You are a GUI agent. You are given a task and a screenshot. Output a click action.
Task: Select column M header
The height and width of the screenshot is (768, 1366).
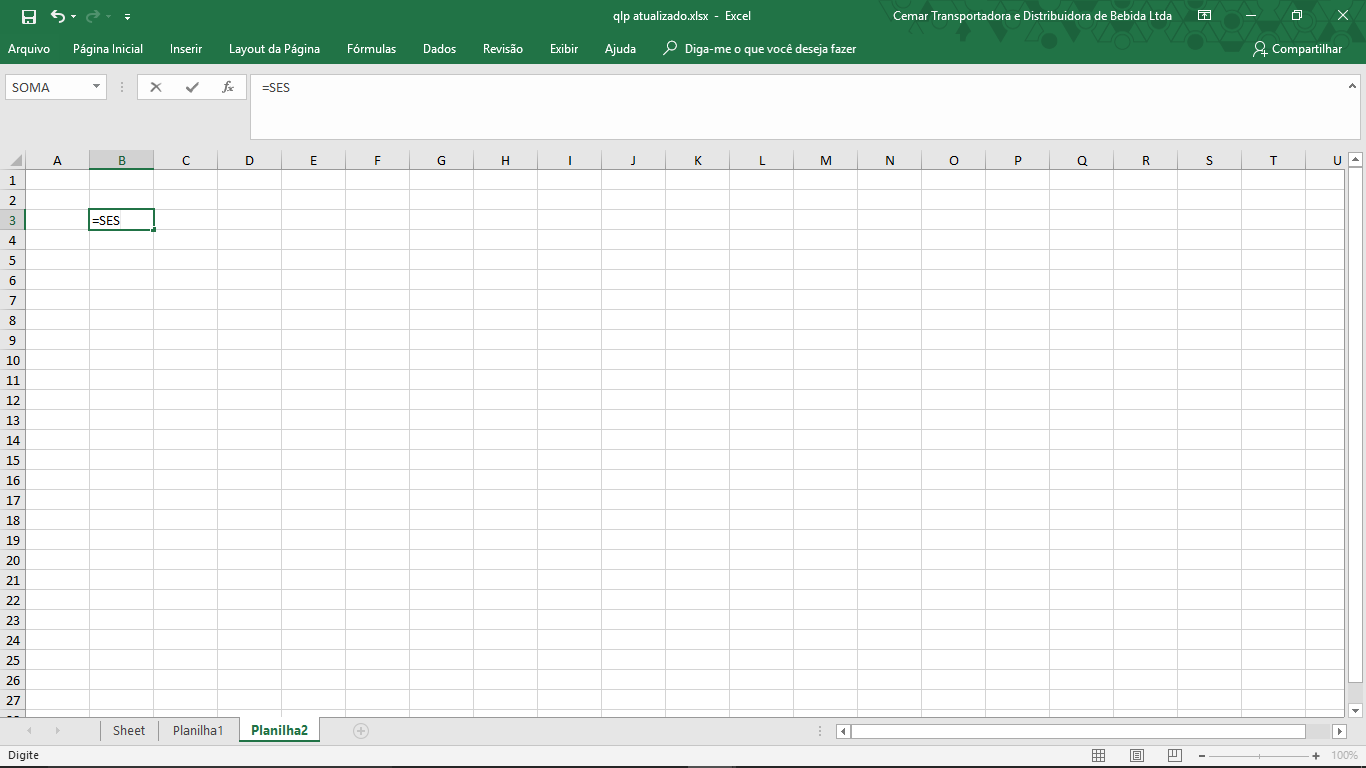tap(825, 160)
